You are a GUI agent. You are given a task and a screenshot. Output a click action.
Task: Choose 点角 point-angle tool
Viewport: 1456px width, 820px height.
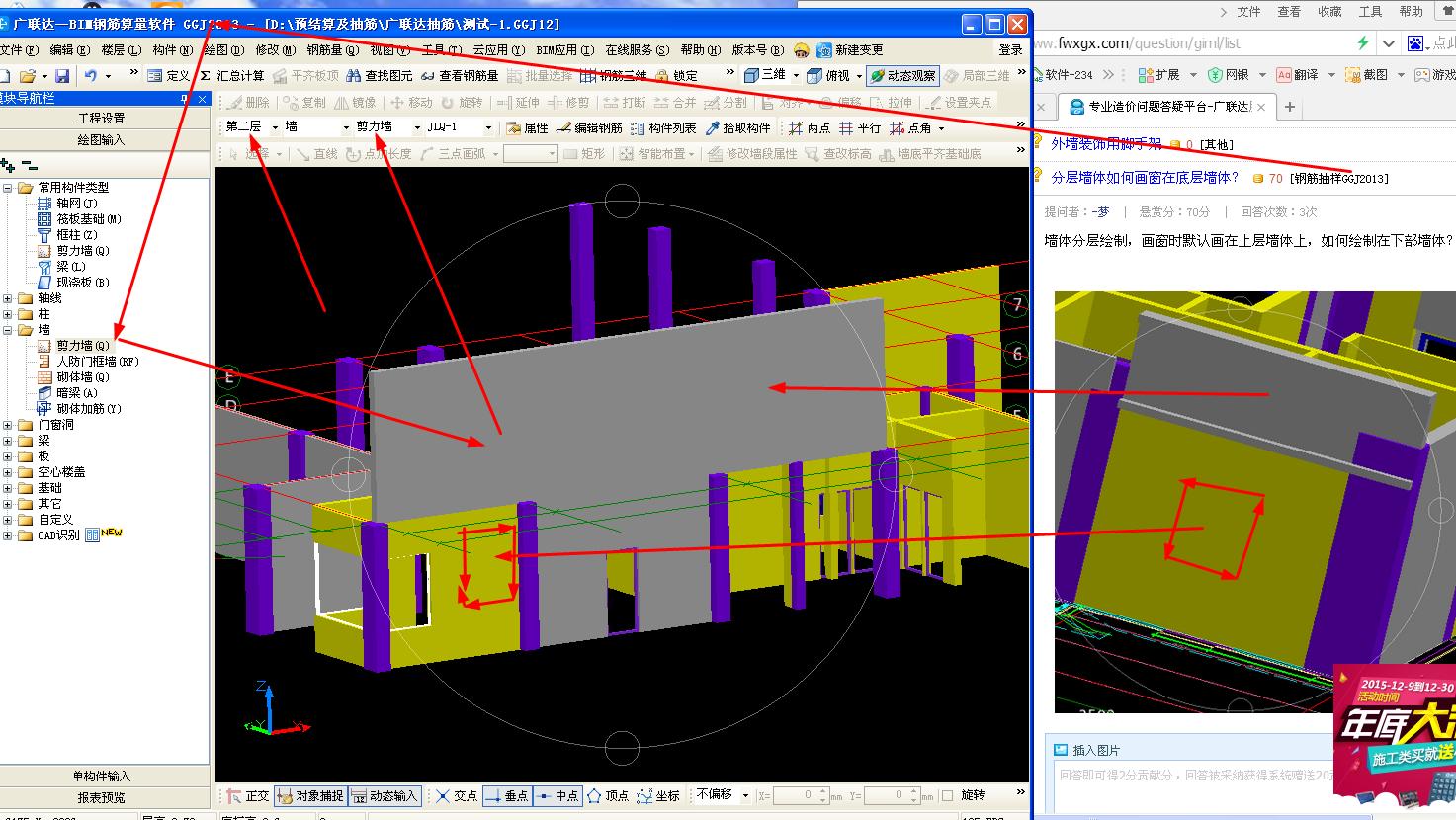pos(910,127)
